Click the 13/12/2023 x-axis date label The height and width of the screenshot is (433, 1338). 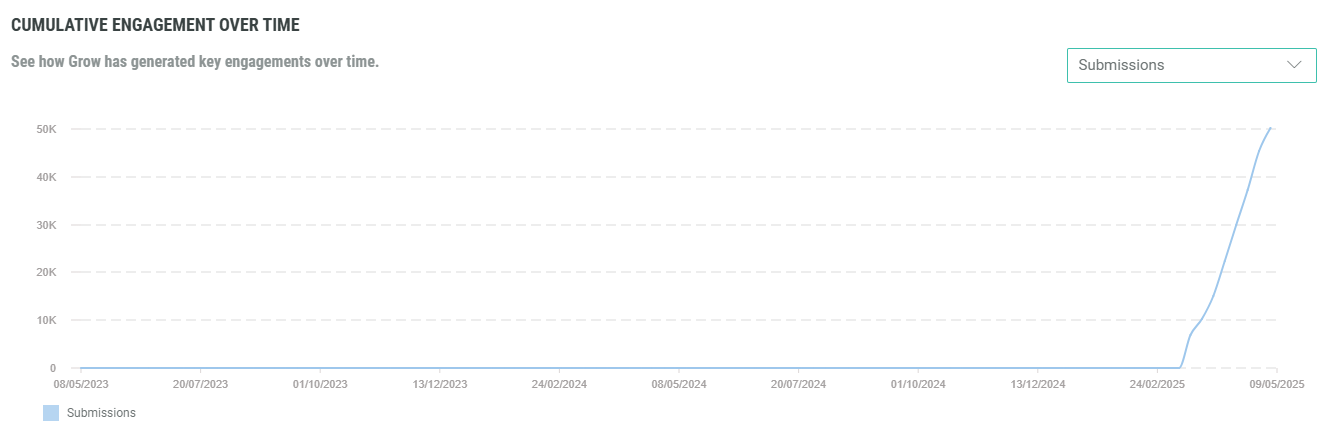click(x=440, y=383)
